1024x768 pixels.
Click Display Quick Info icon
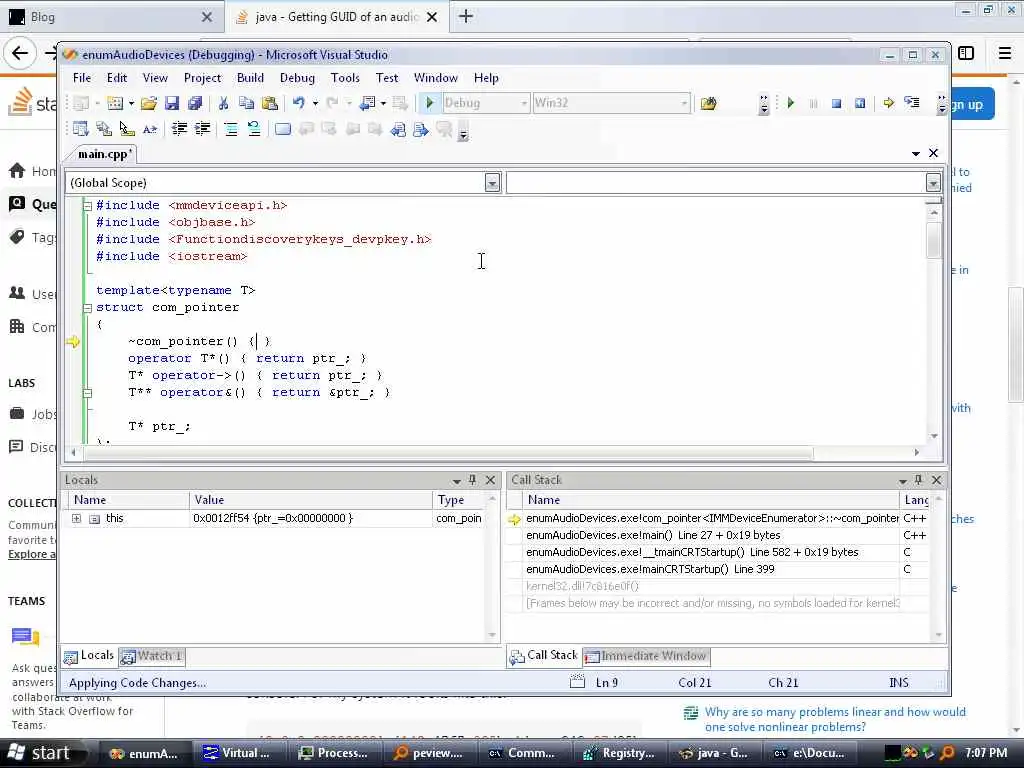click(x=127, y=129)
